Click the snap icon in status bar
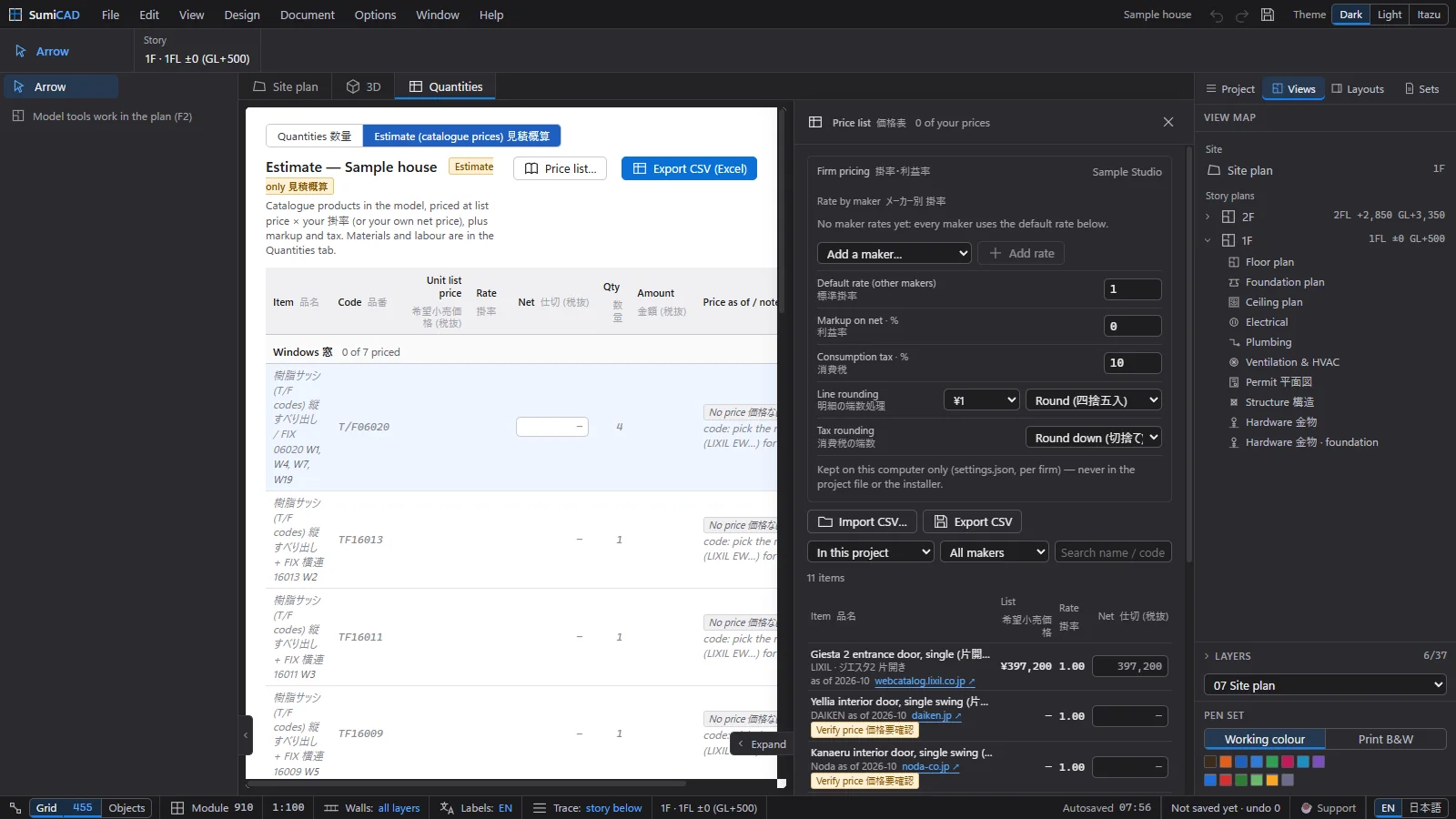The width and height of the screenshot is (1456, 819). coord(15,807)
